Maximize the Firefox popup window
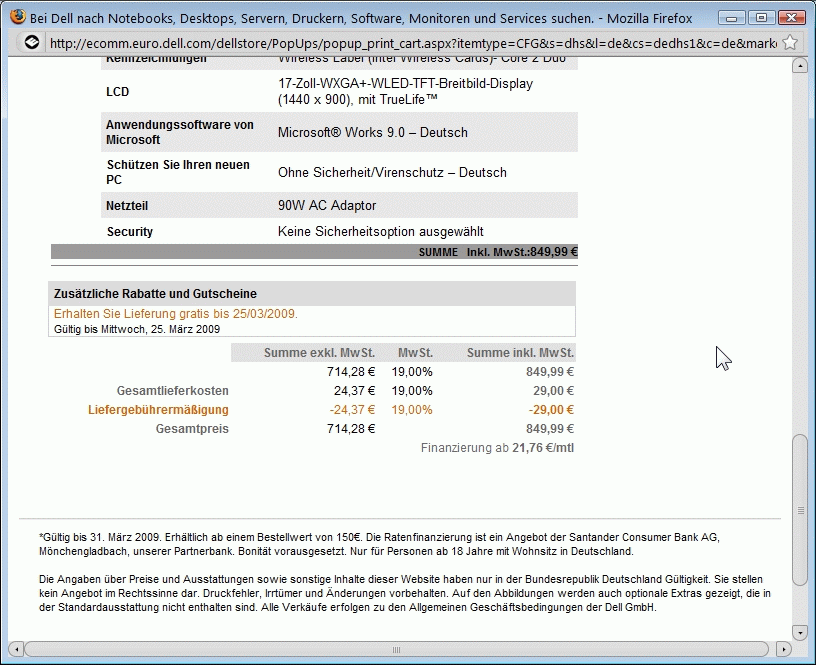The image size is (816, 665). click(x=761, y=18)
